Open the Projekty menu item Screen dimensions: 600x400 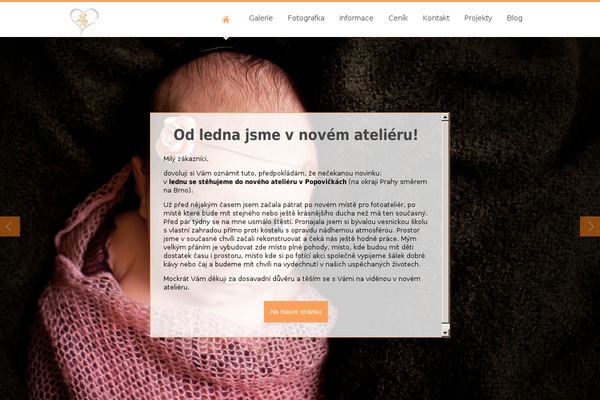pyautogui.click(x=478, y=18)
